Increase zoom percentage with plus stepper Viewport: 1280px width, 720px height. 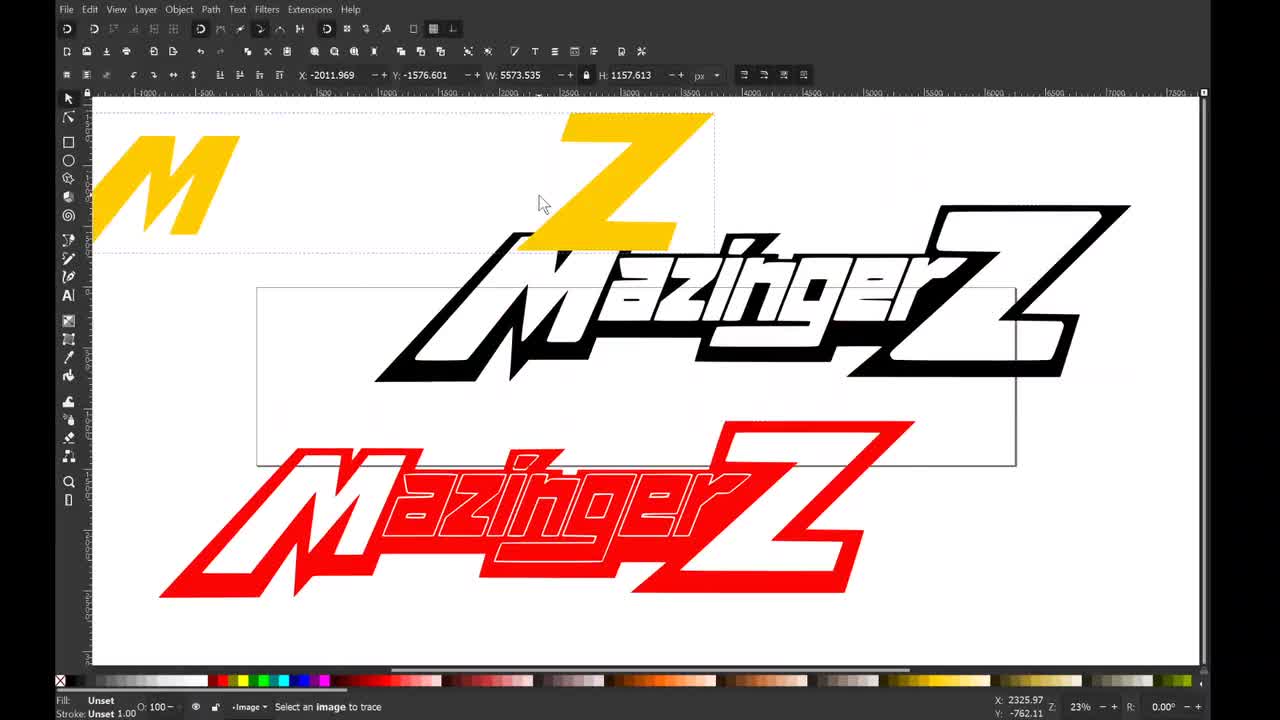tap(1114, 707)
